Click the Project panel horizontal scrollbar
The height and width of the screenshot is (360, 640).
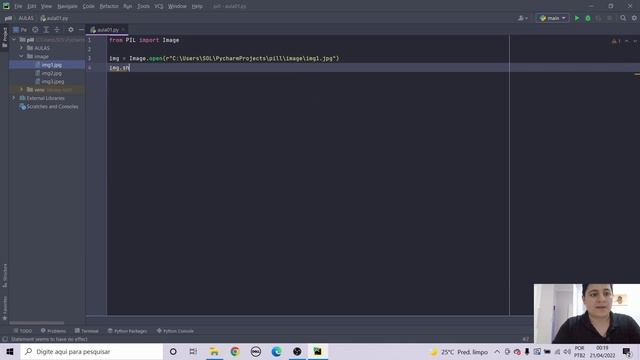[x=37, y=323]
